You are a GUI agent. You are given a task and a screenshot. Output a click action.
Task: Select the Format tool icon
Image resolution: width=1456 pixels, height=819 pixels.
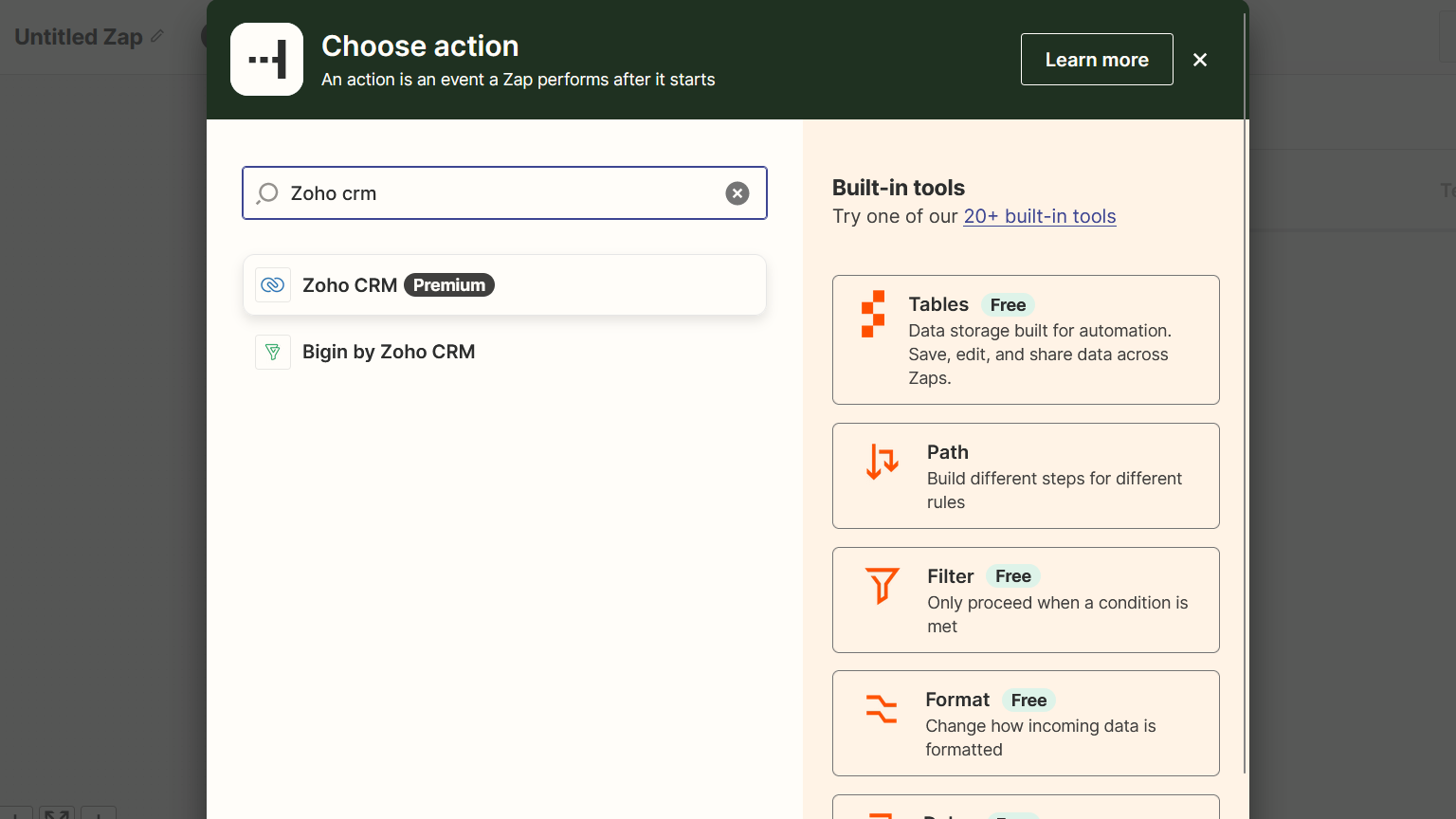pyautogui.click(x=881, y=708)
